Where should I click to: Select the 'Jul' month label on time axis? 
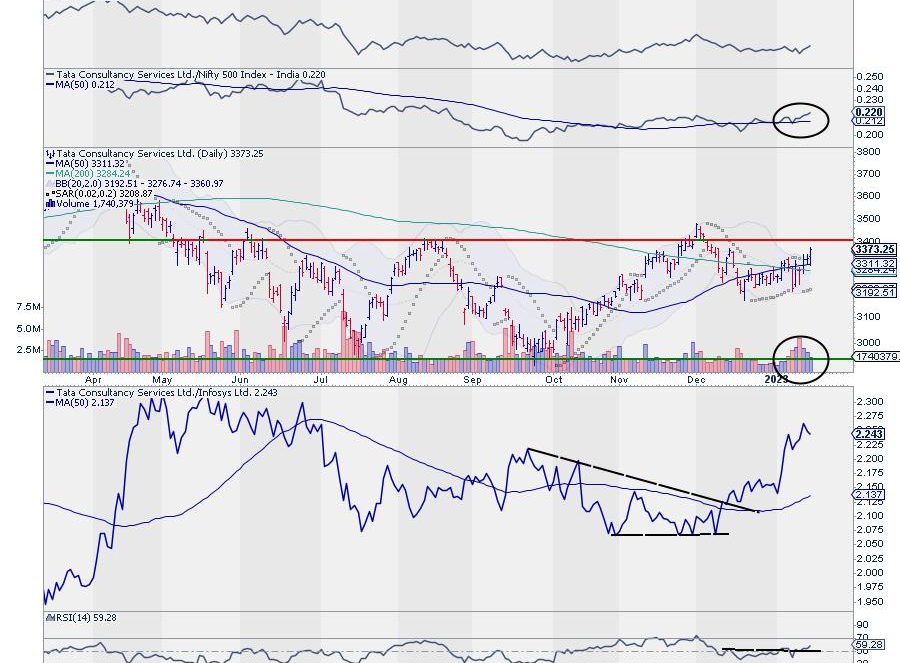pyautogui.click(x=321, y=379)
